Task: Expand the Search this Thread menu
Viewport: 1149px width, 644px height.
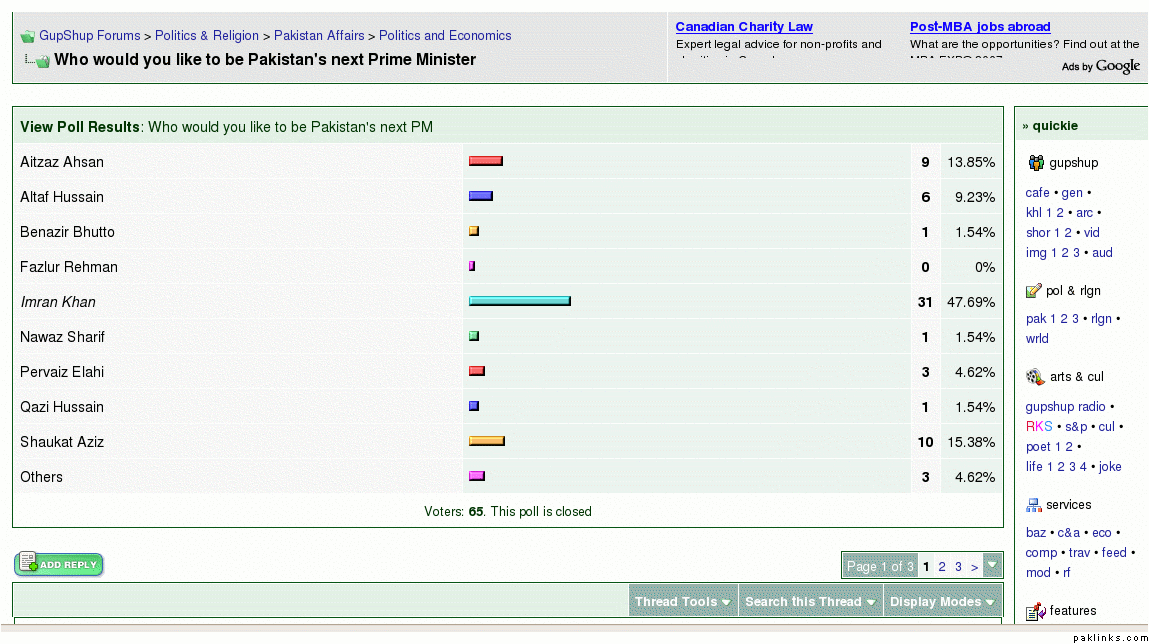Action: pos(810,602)
